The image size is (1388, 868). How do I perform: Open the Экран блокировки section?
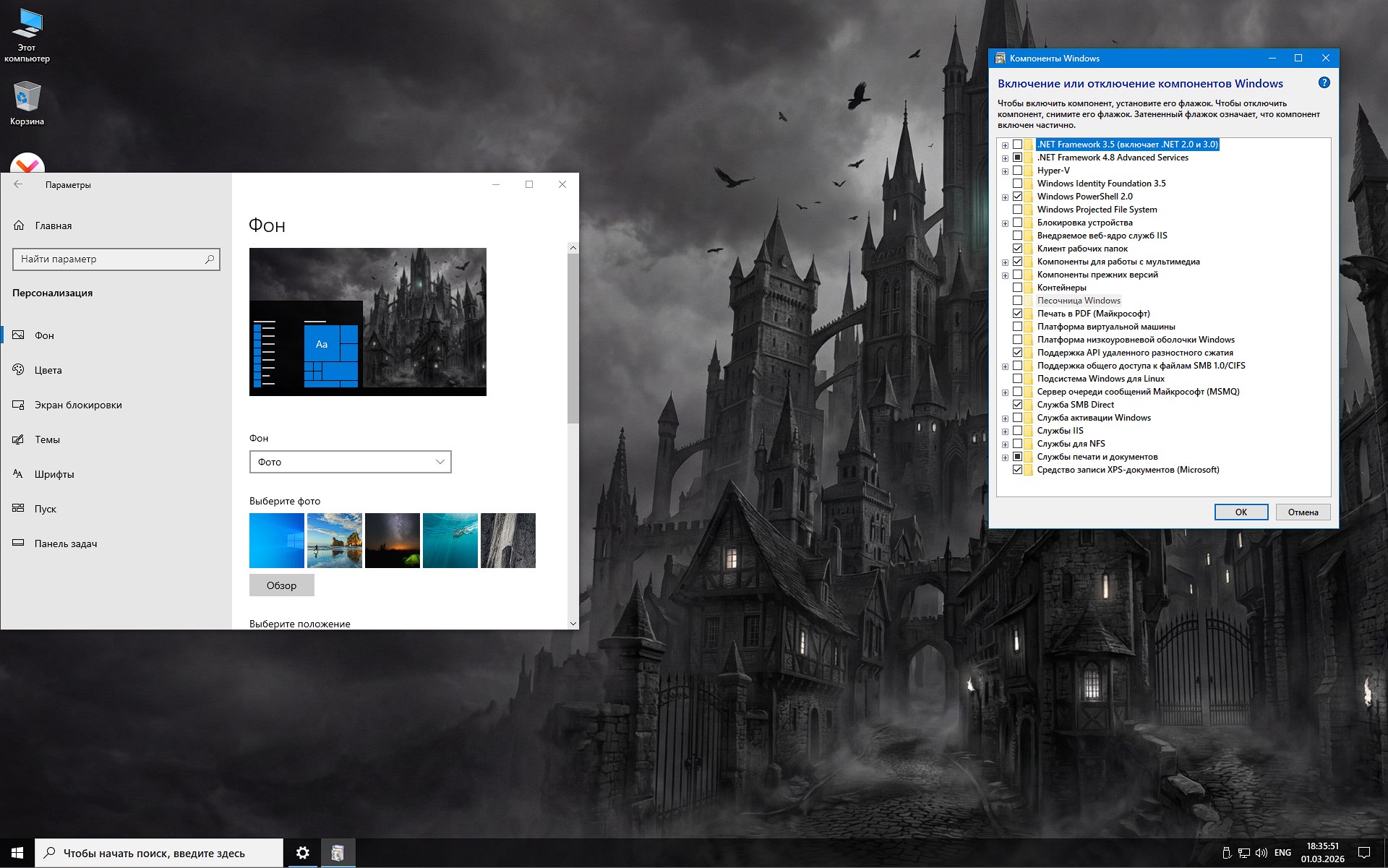(x=77, y=405)
